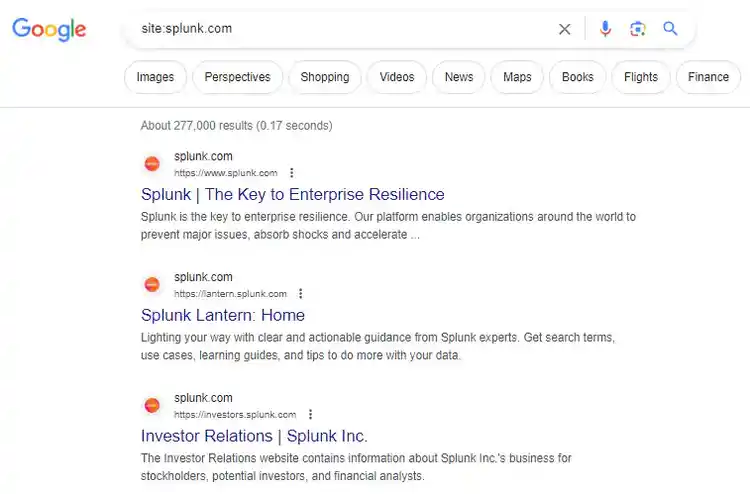This screenshot has height=494, width=750.
Task: Click the Investor Relations result favicon
Action: [x=152, y=405]
